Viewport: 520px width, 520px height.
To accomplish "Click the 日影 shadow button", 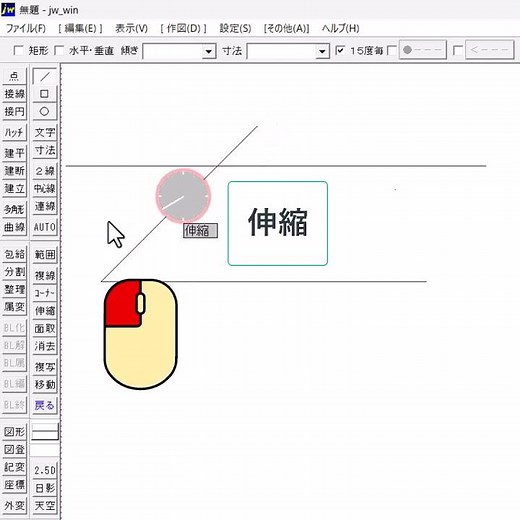I will pos(45,488).
